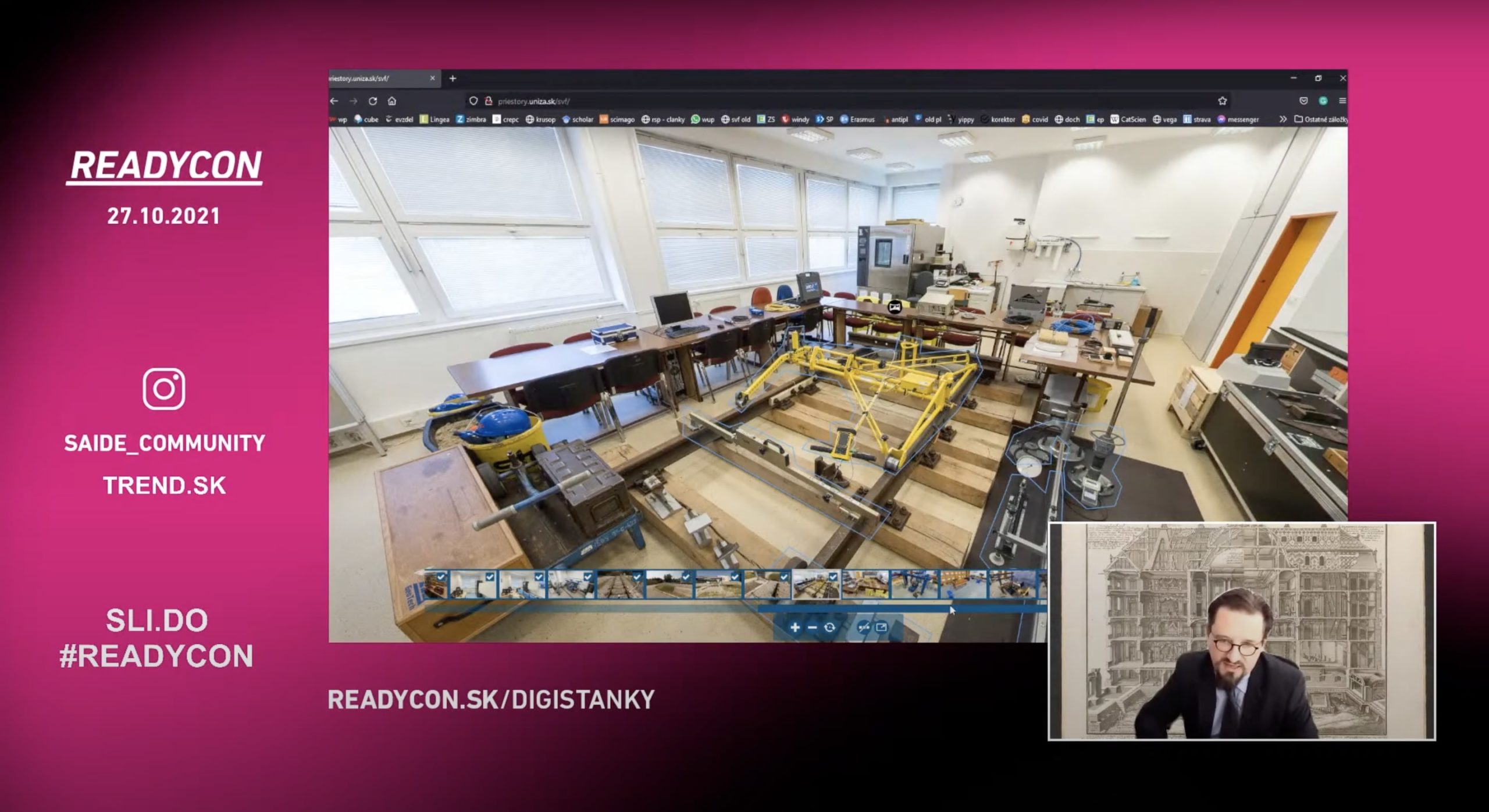
Task: Toggle checkbox on highlighted lab thumbnail
Action: (x=833, y=577)
